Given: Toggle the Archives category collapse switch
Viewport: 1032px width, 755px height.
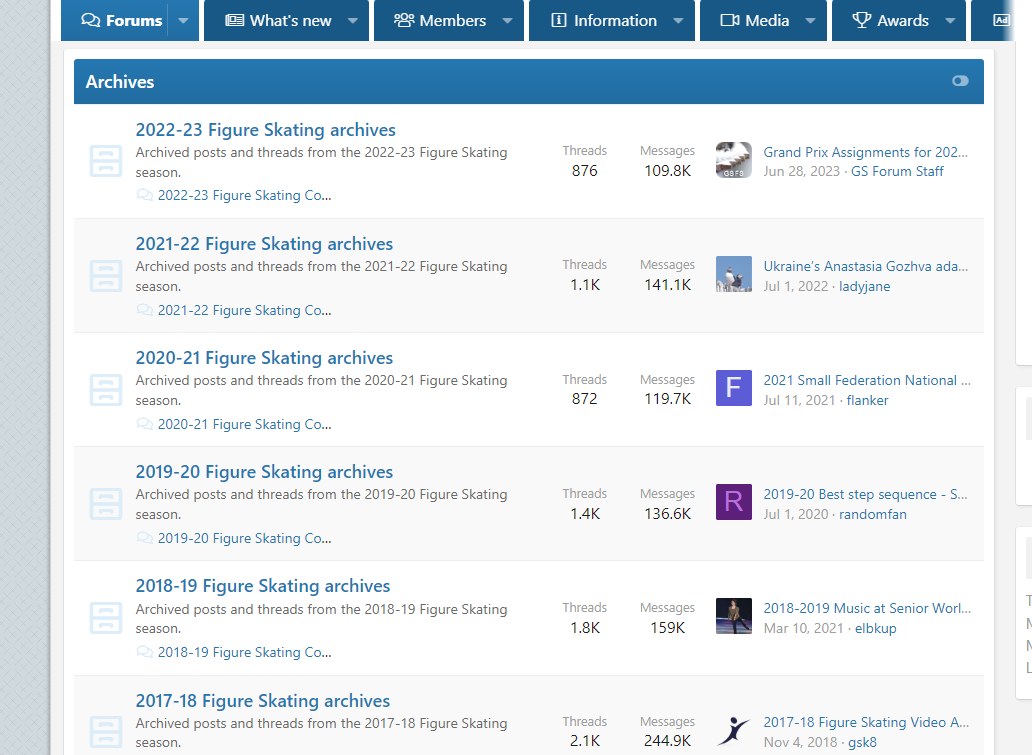Looking at the screenshot, I should [x=960, y=81].
